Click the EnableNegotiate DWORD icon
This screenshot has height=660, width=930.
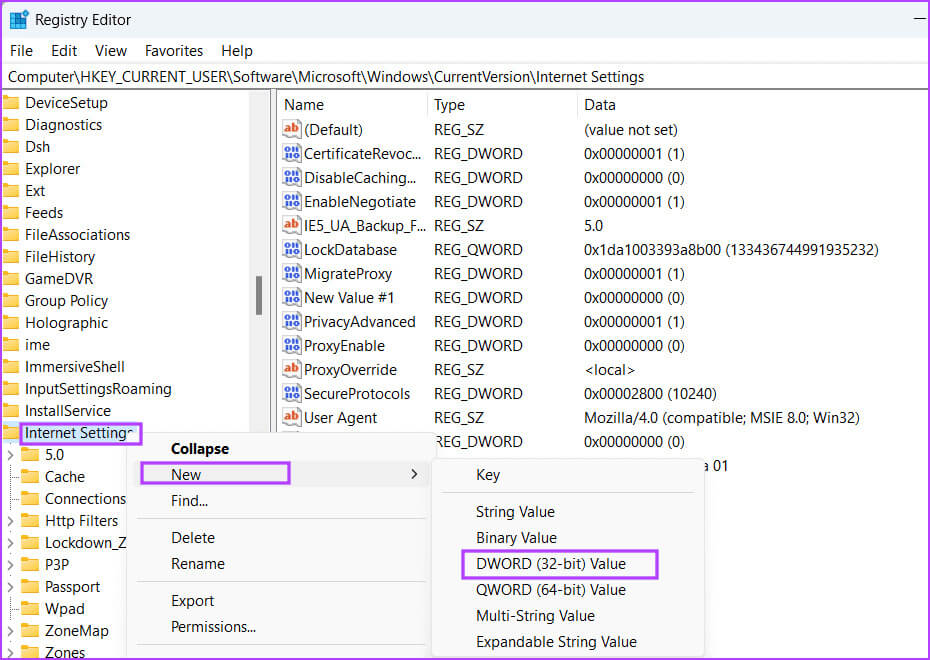(x=291, y=201)
